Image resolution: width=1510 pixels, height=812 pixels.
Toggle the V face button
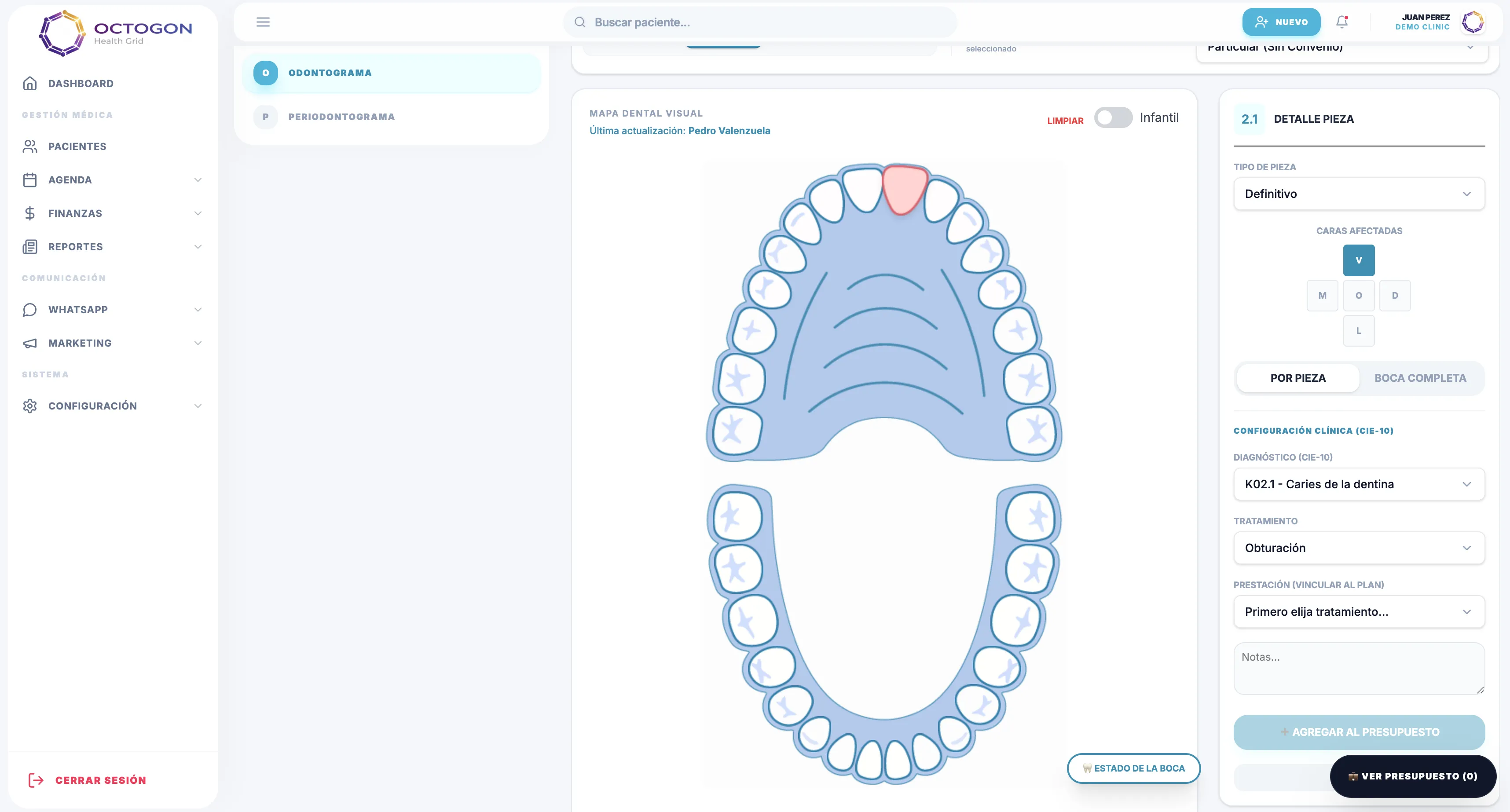click(1359, 260)
